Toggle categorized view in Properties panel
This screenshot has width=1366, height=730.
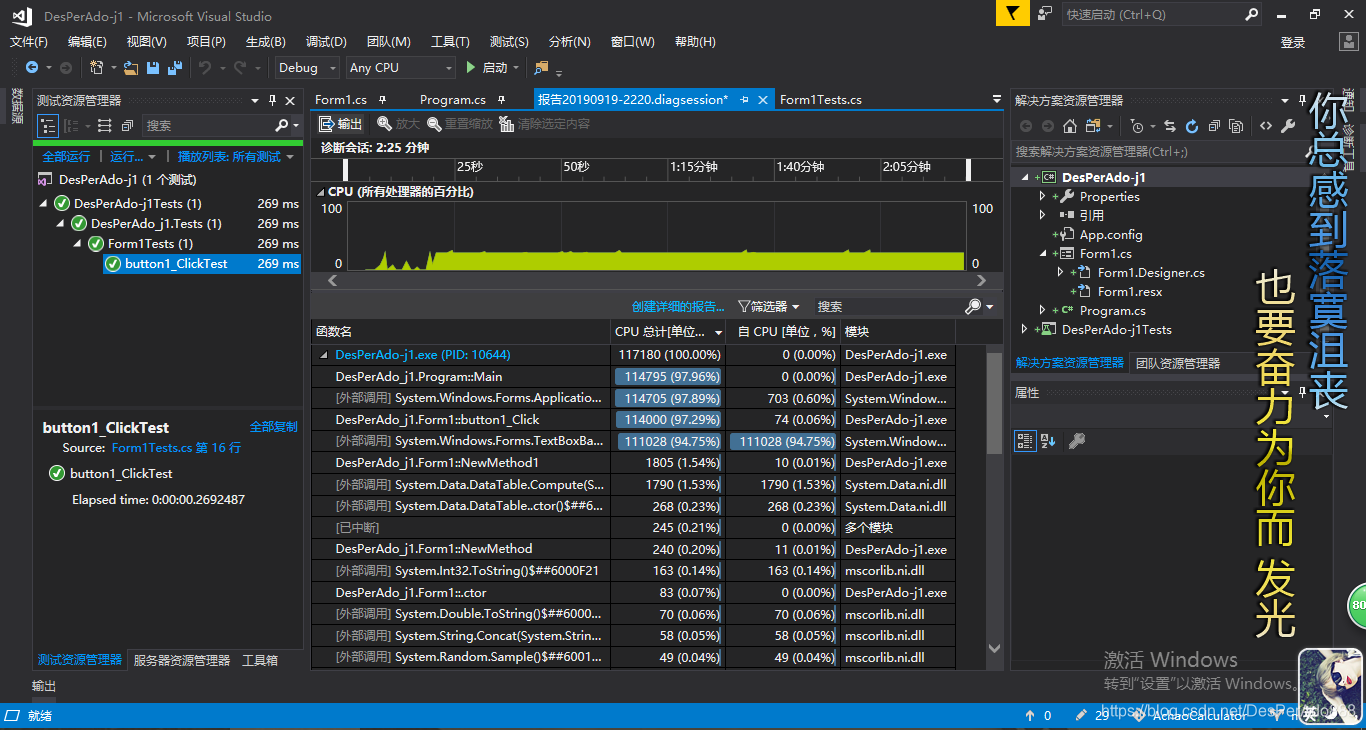[1025, 441]
